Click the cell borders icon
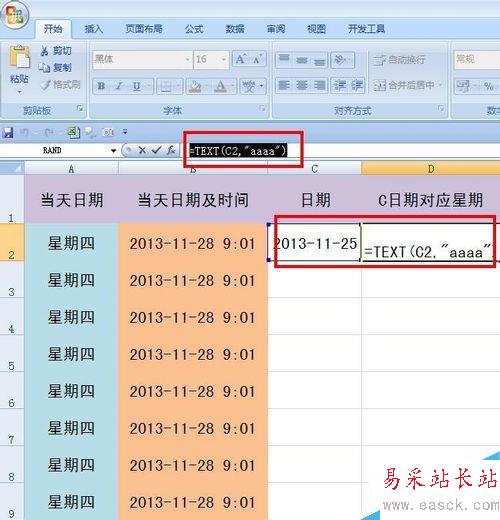The width and height of the screenshot is (500, 520). pyautogui.click(x=166, y=86)
